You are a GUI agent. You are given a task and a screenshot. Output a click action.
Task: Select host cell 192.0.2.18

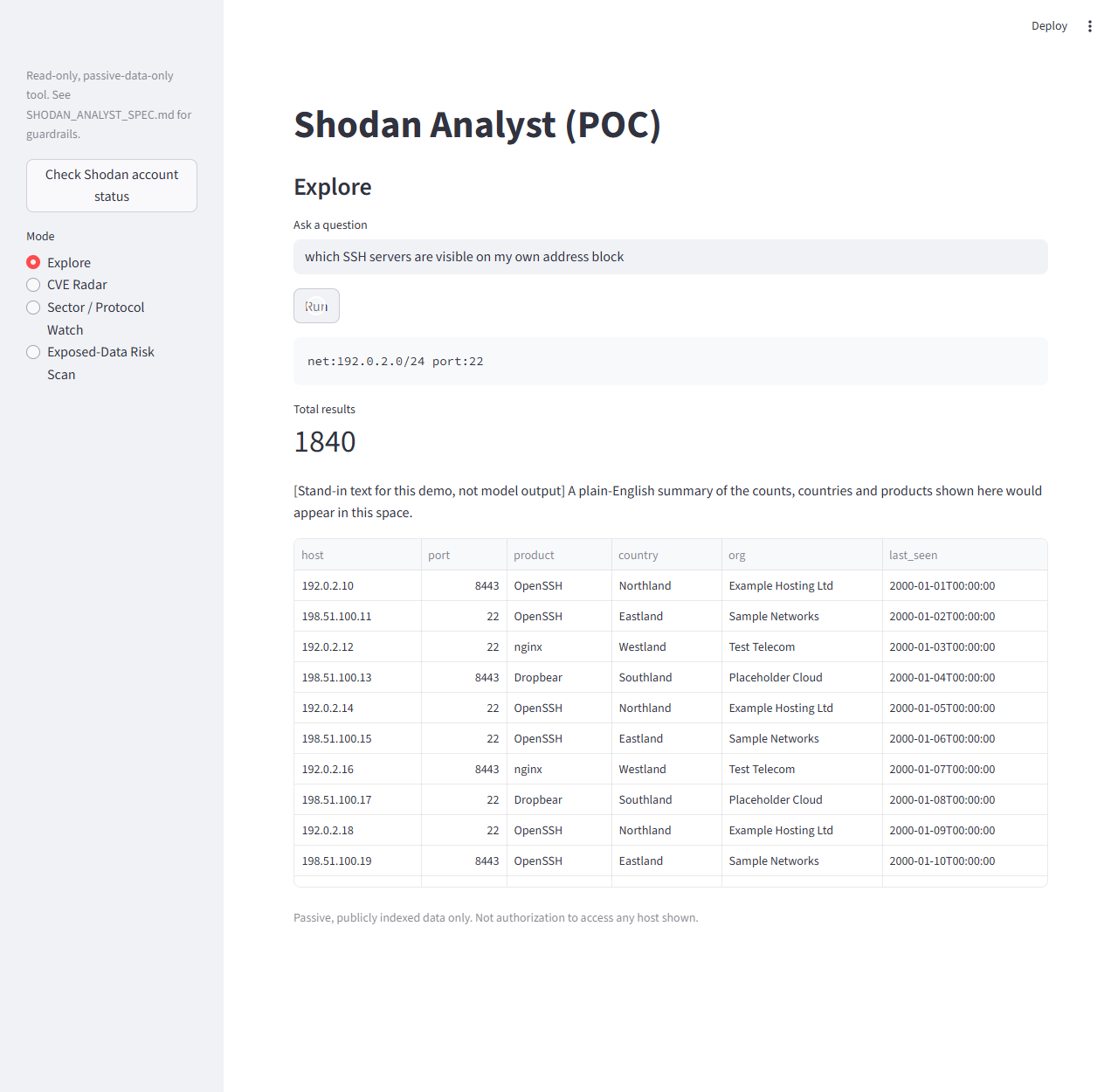click(357, 830)
